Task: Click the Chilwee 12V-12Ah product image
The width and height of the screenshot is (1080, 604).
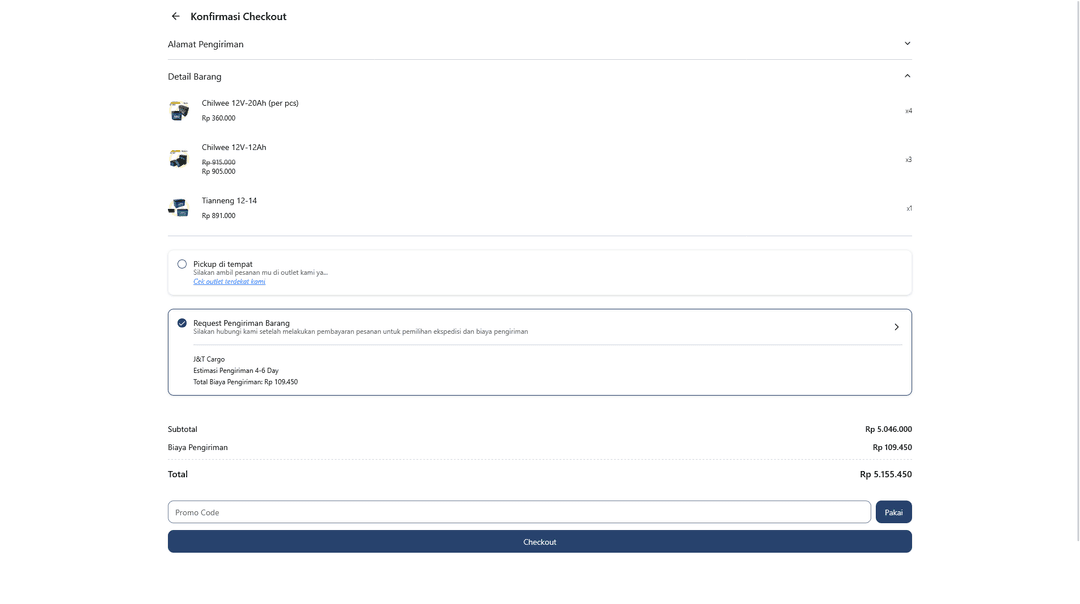Action: click(179, 159)
